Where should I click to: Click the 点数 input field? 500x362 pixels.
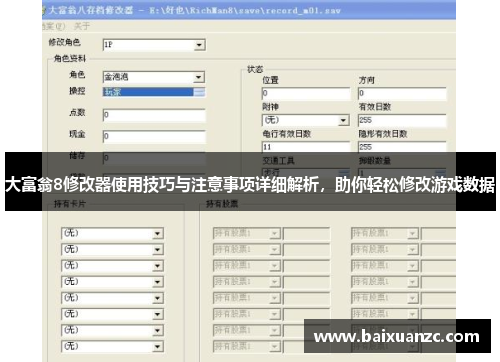154,115
